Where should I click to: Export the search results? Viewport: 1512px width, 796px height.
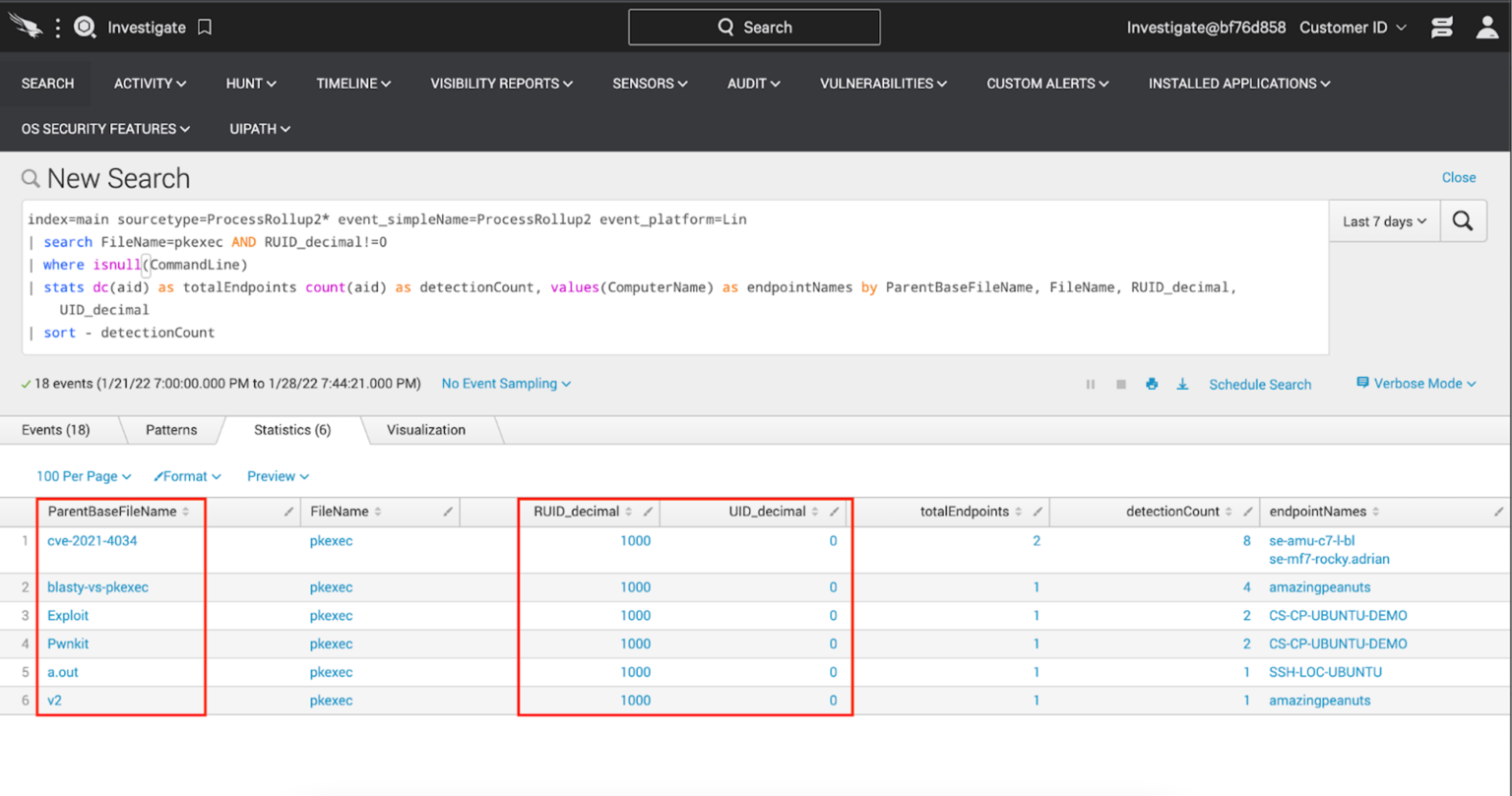[1182, 384]
